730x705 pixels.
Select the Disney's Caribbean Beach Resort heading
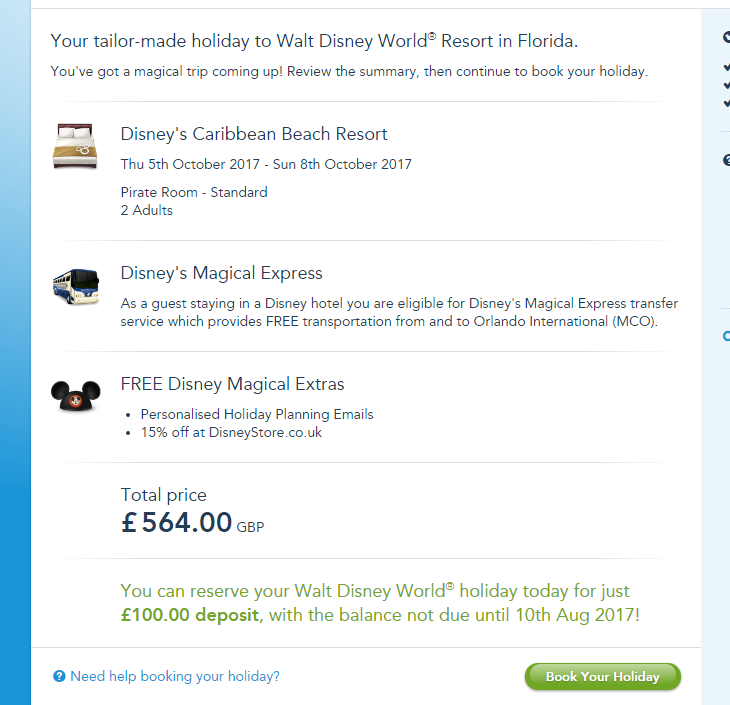(254, 134)
